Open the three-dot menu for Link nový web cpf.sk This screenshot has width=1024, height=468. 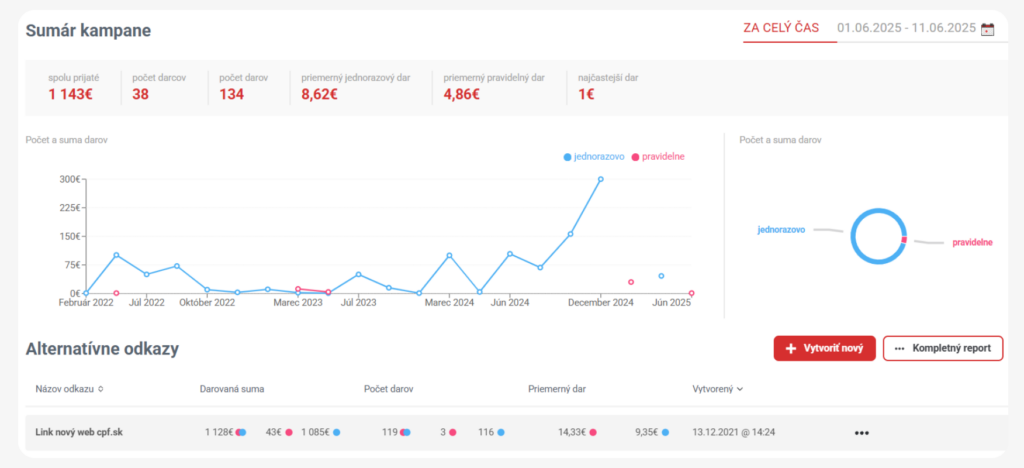click(x=861, y=433)
